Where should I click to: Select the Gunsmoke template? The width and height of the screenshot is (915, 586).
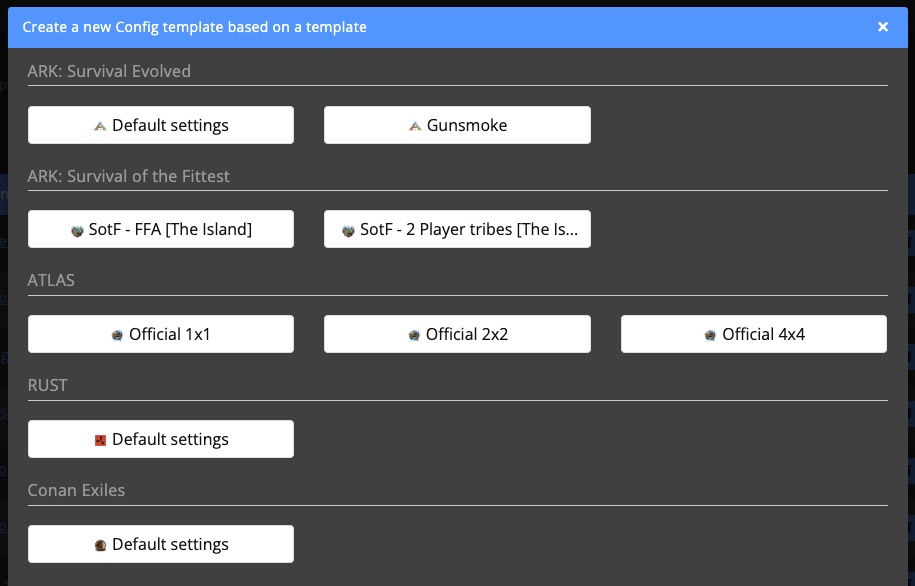click(x=456, y=124)
